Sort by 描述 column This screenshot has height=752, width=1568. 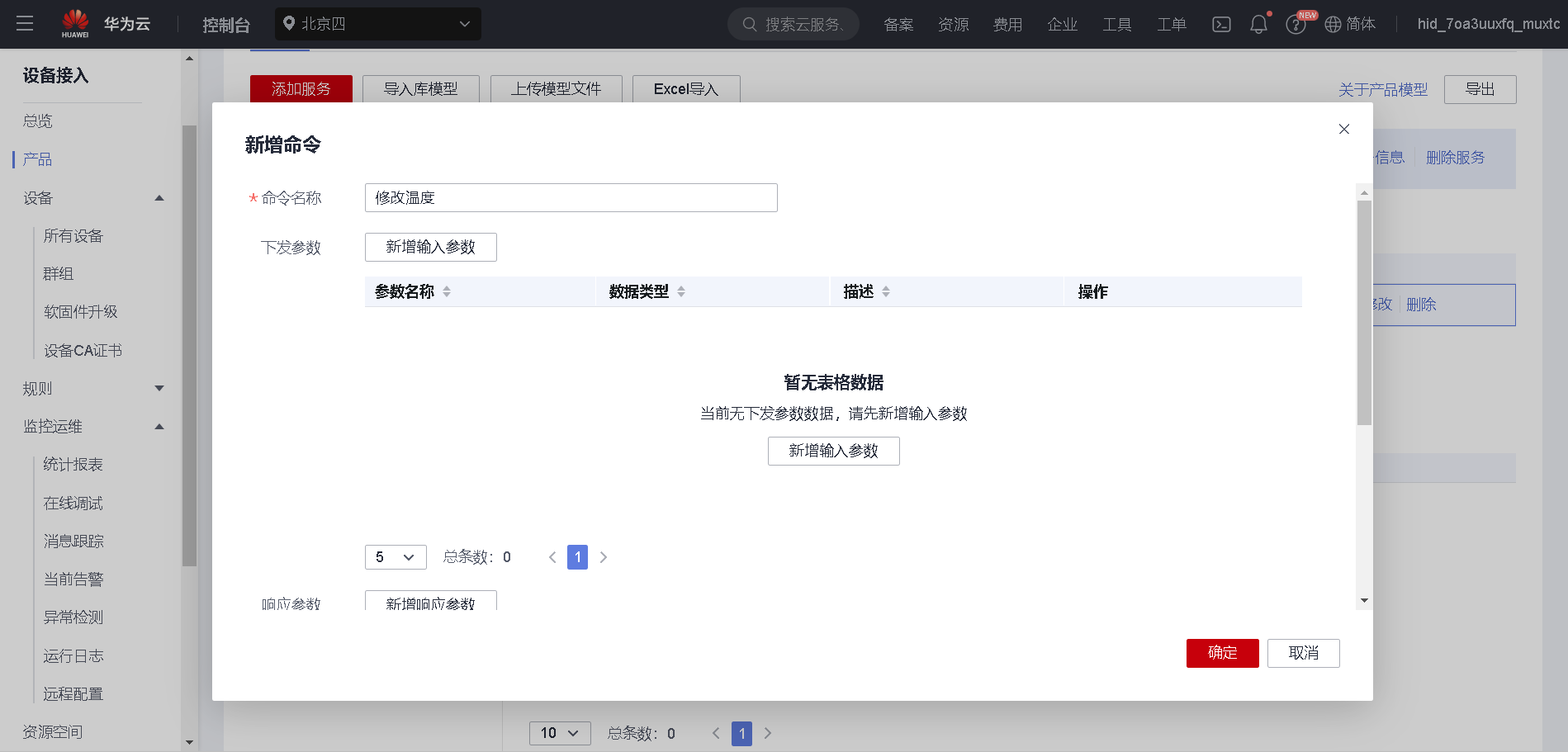pyautogui.click(x=886, y=291)
